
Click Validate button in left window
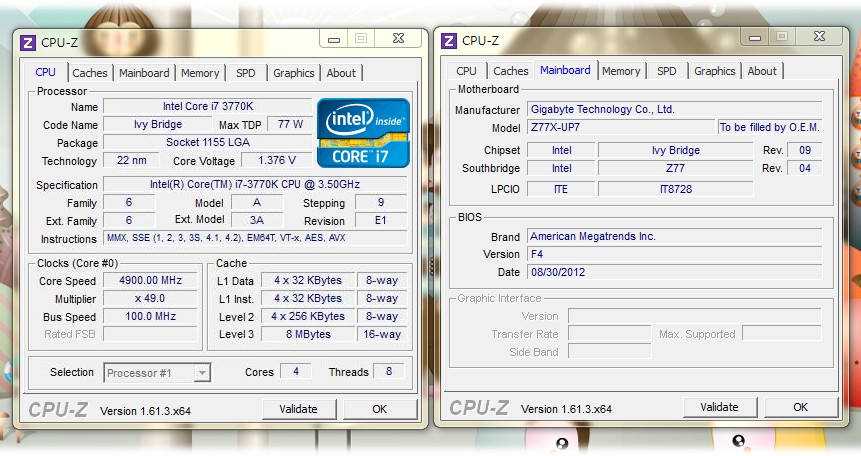tap(298, 409)
